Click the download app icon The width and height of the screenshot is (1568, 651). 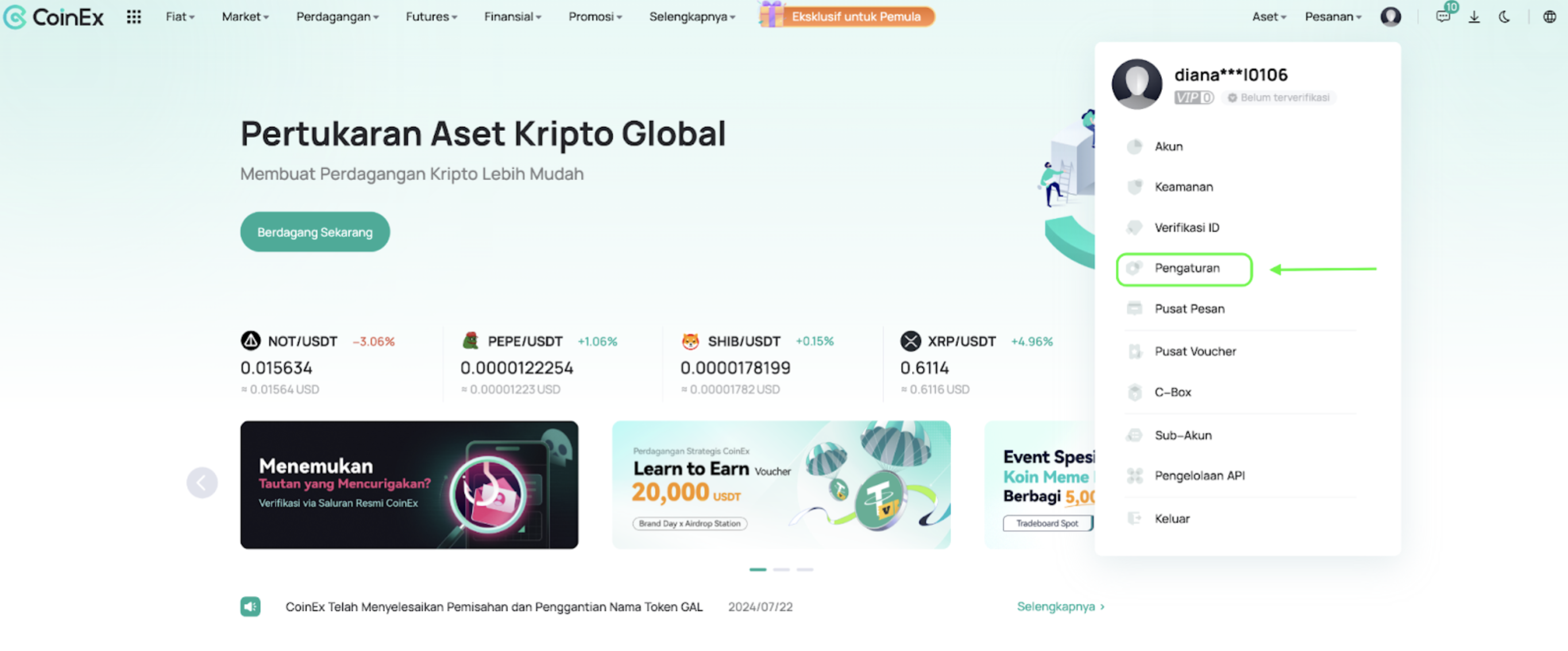point(1474,17)
